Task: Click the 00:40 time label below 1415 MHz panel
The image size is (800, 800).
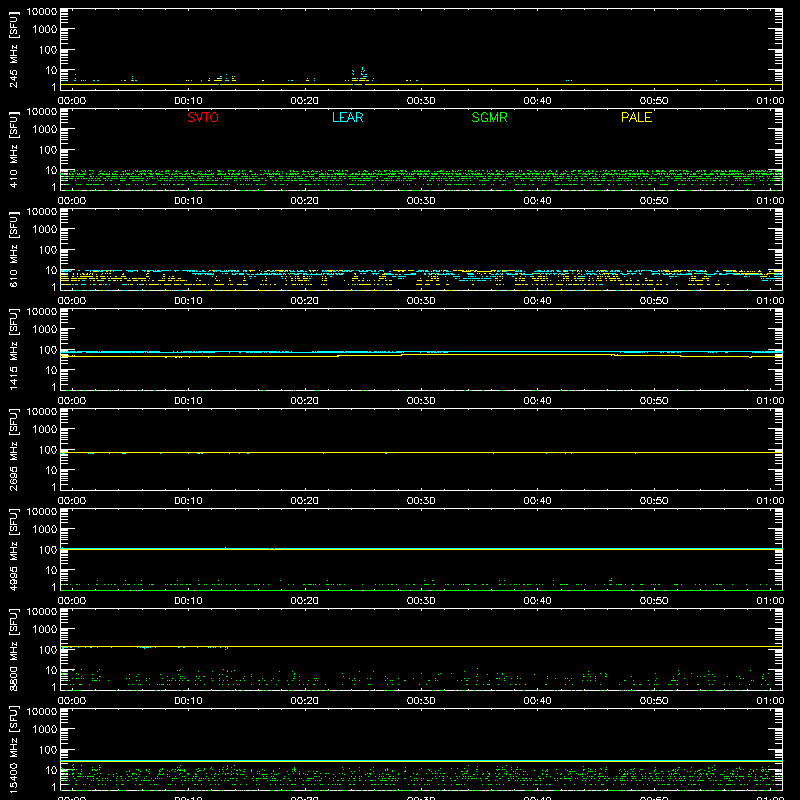Action: [537, 401]
